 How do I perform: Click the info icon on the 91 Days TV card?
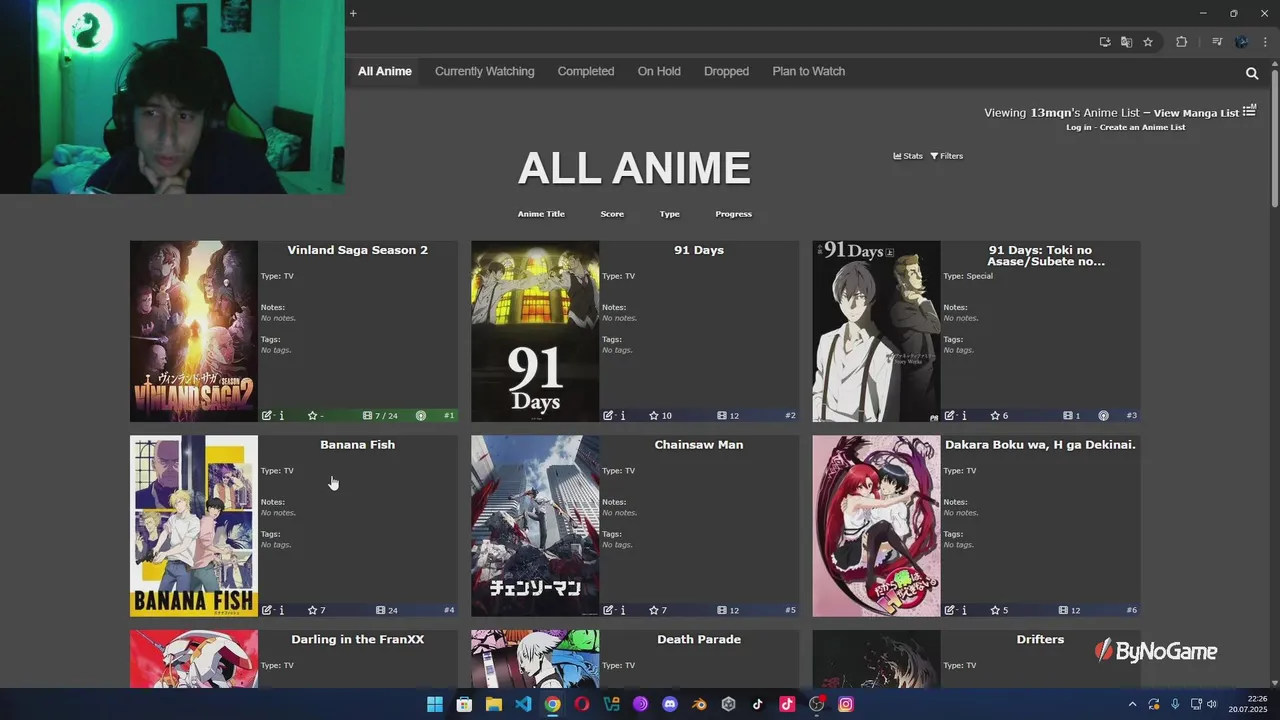click(x=623, y=415)
